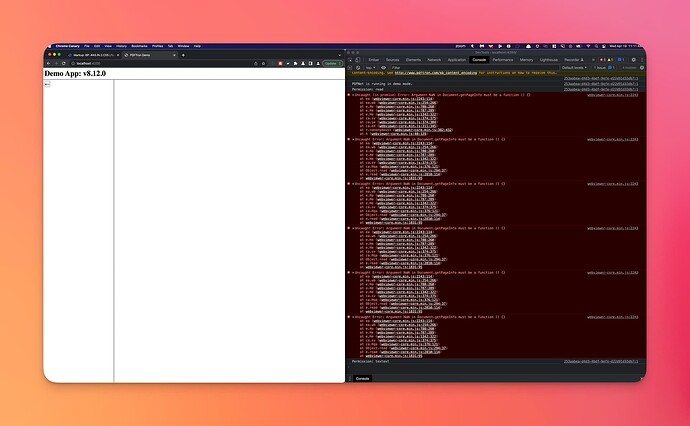
Task: Activate the DevTools inspect element picker
Action: tap(350, 60)
